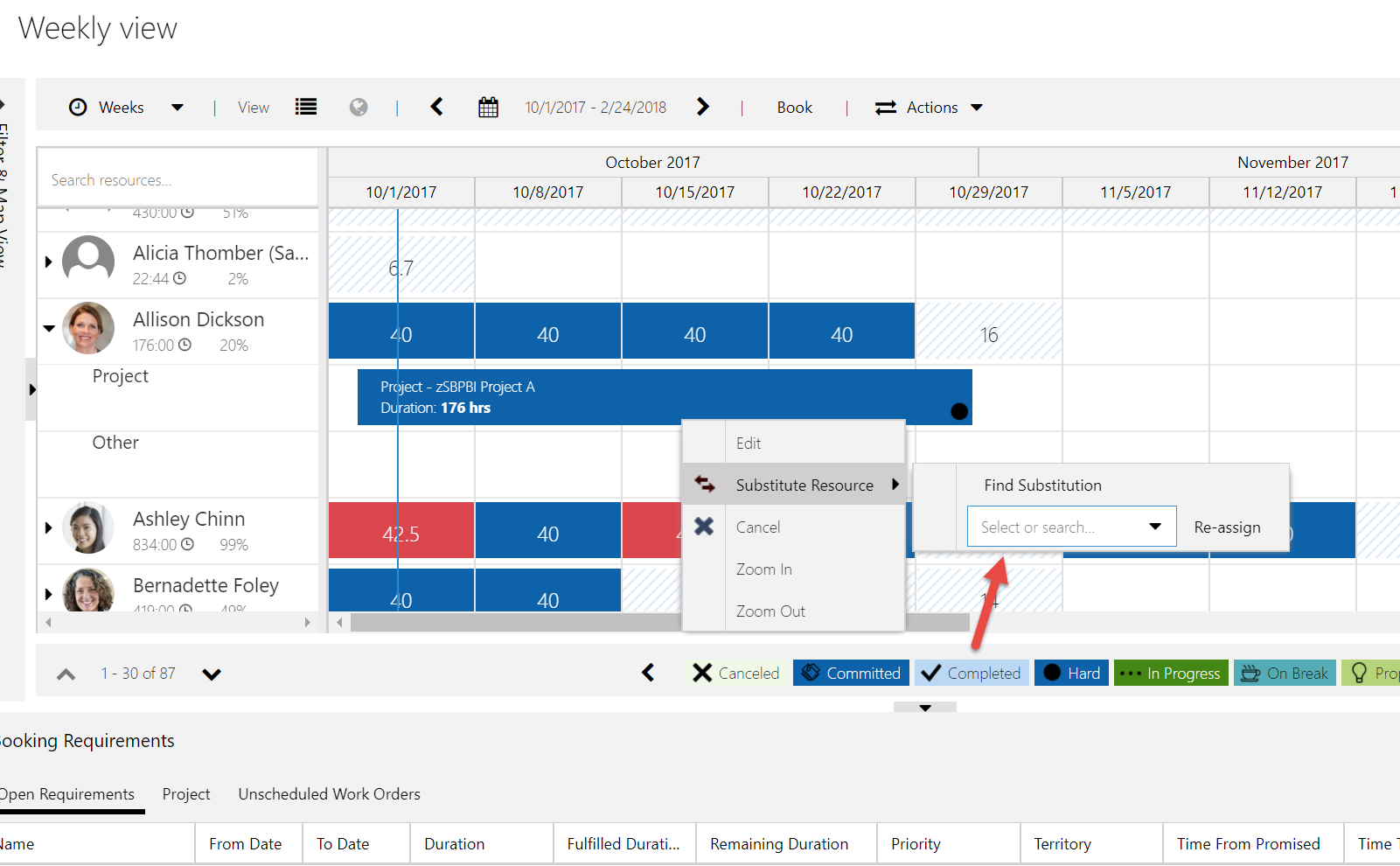Click the Substitute Resource swap icon
Screen dimensions: 1400x866
[705, 485]
